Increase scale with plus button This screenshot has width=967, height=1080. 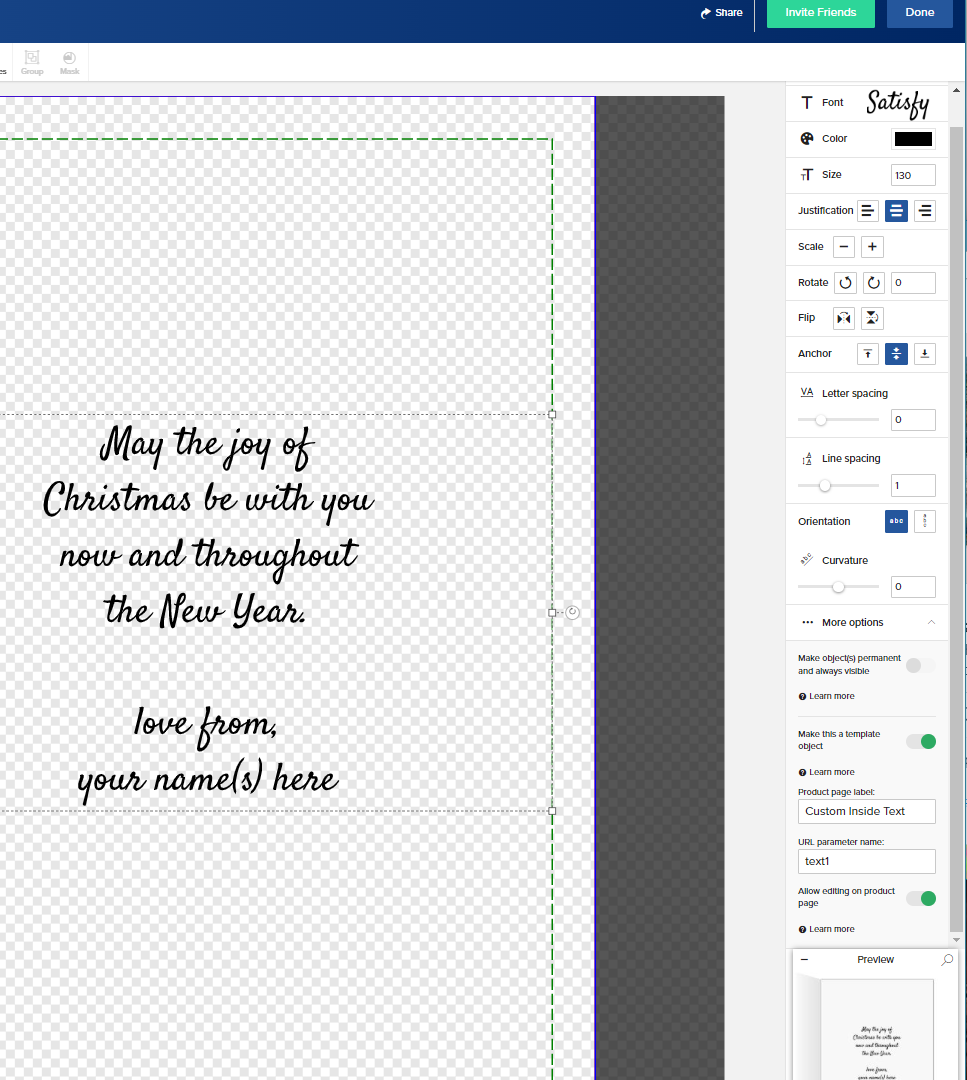(872, 247)
